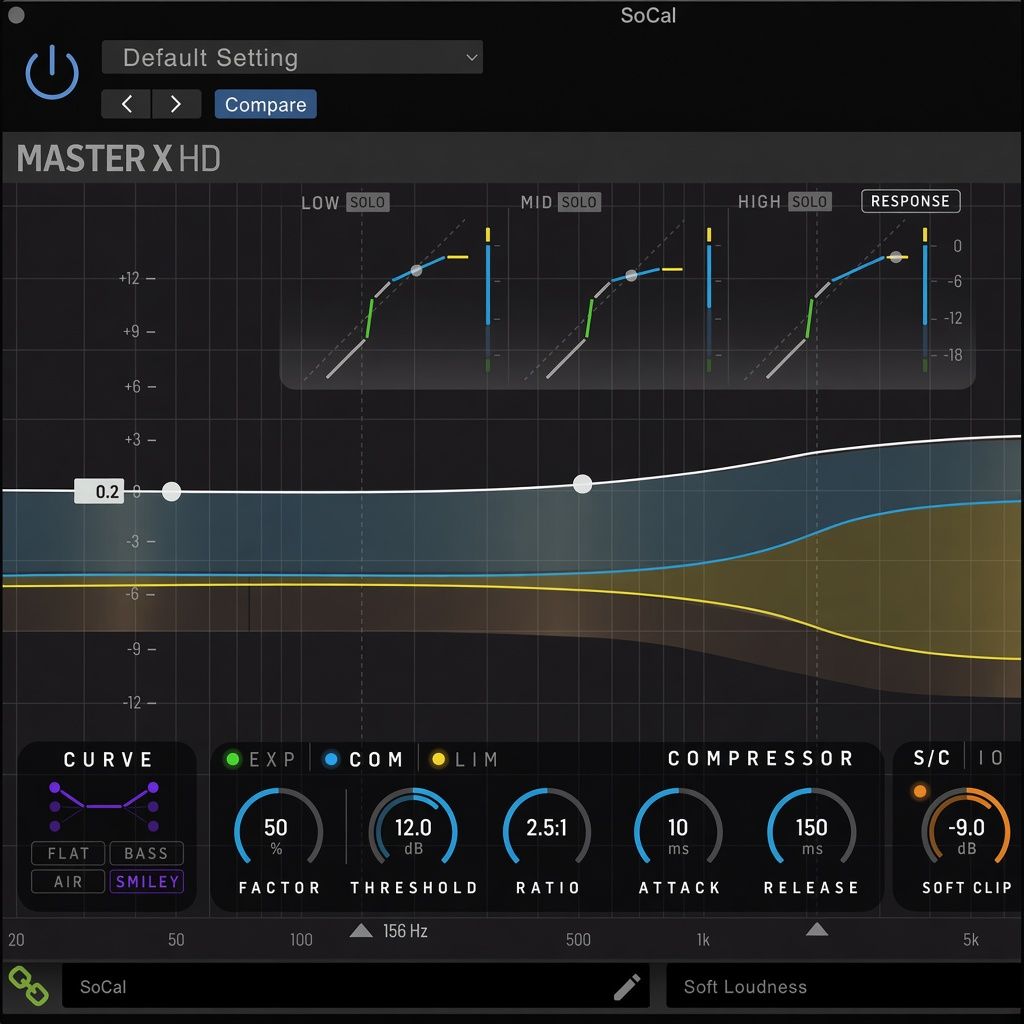The image size is (1024, 1024).
Task: Click the CURVE section heading
Action: (108, 760)
